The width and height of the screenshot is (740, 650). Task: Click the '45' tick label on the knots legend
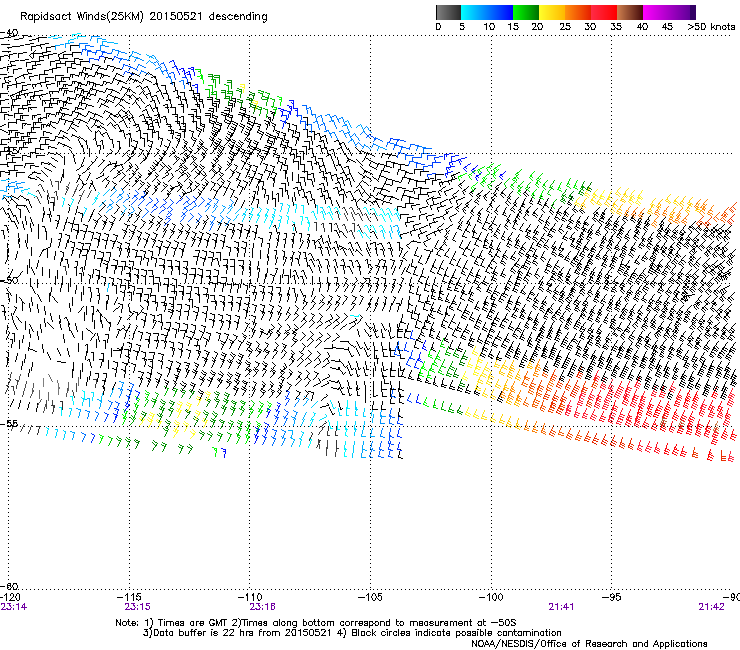[x=667, y=27]
